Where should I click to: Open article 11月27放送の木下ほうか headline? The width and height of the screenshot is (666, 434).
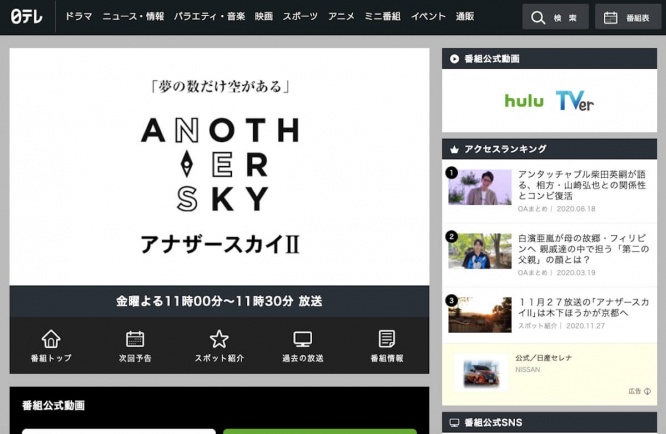[583, 307]
